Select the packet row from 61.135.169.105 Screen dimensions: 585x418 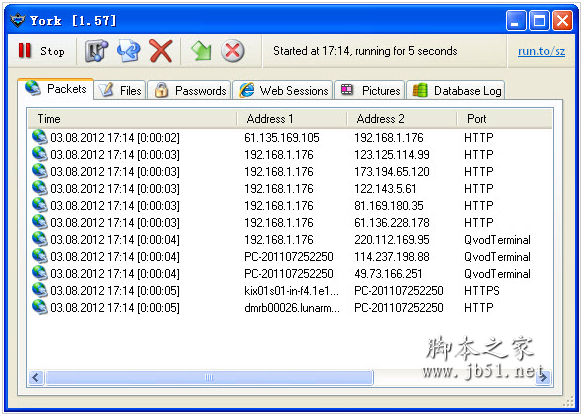[290, 137]
